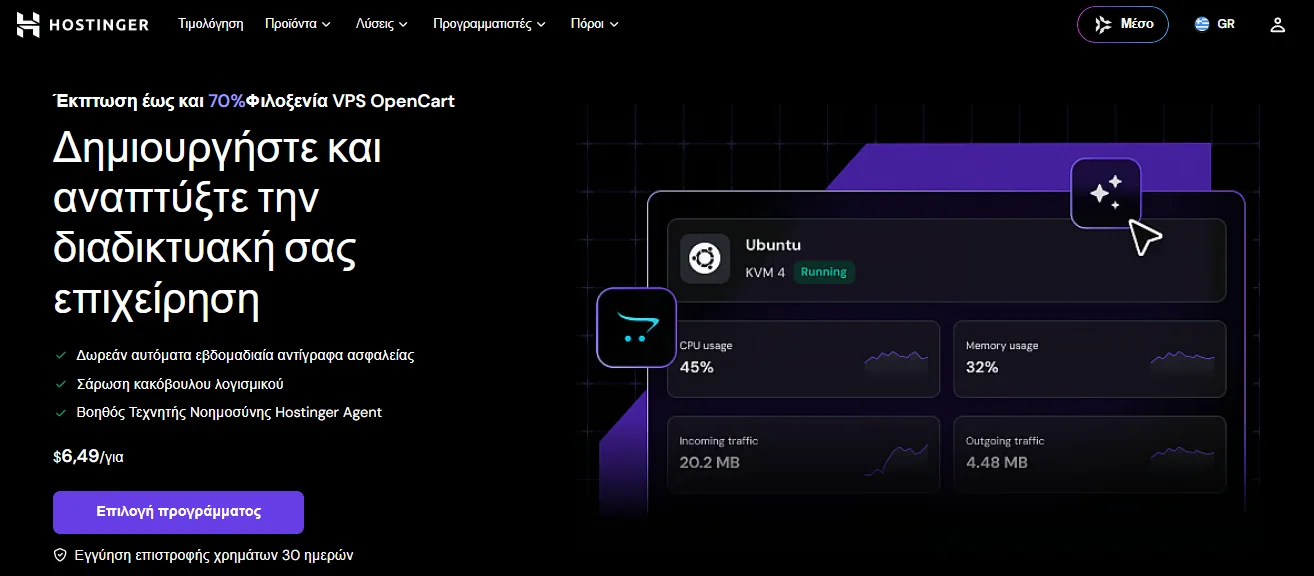1314x576 pixels.
Task: Expand the Προϊόντα dropdown menu
Action: [298, 24]
